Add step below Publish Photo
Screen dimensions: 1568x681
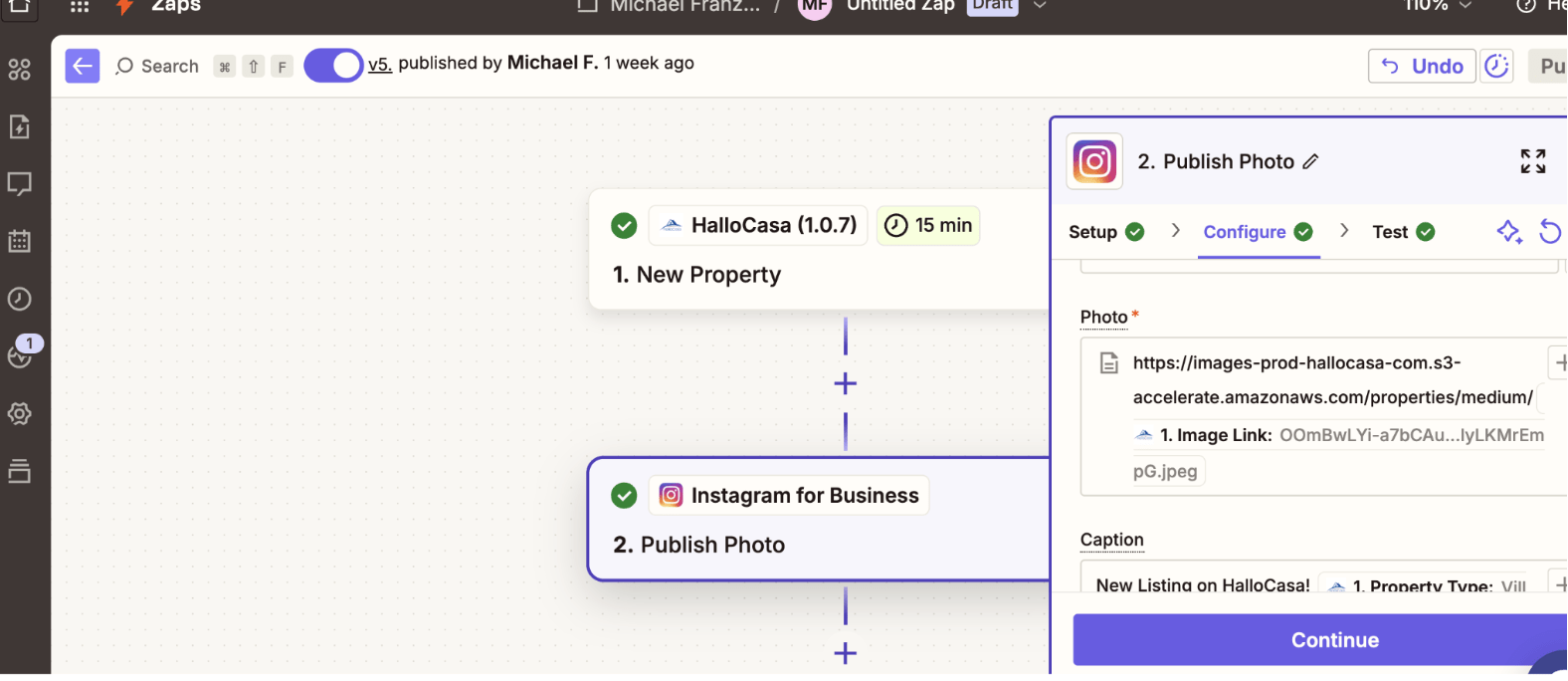click(846, 653)
